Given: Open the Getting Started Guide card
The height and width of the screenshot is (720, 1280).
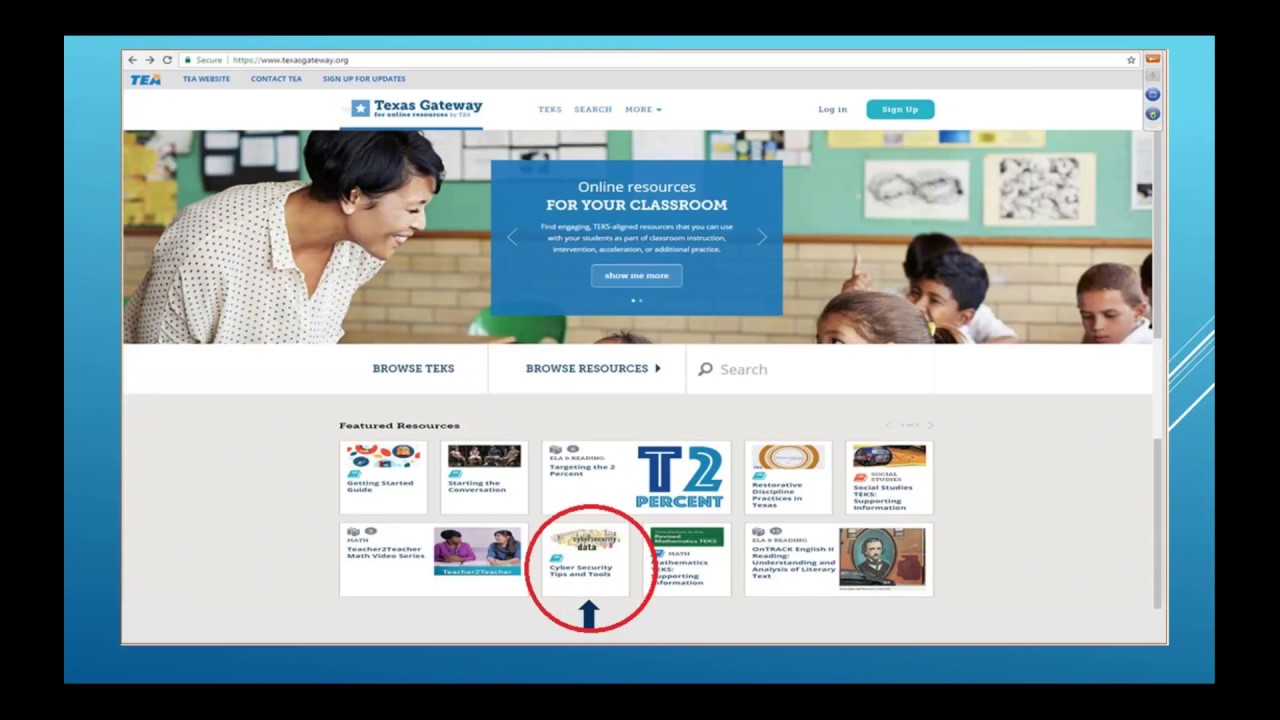Looking at the screenshot, I should coord(383,478).
